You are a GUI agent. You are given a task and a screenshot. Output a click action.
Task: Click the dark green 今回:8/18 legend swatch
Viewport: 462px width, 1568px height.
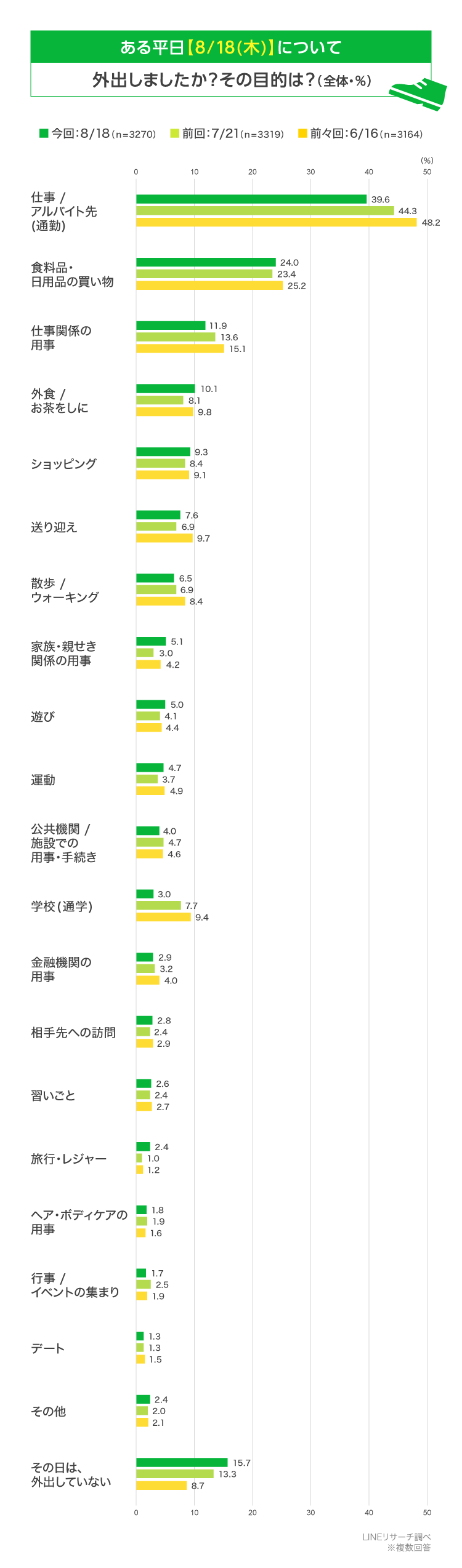(44, 133)
